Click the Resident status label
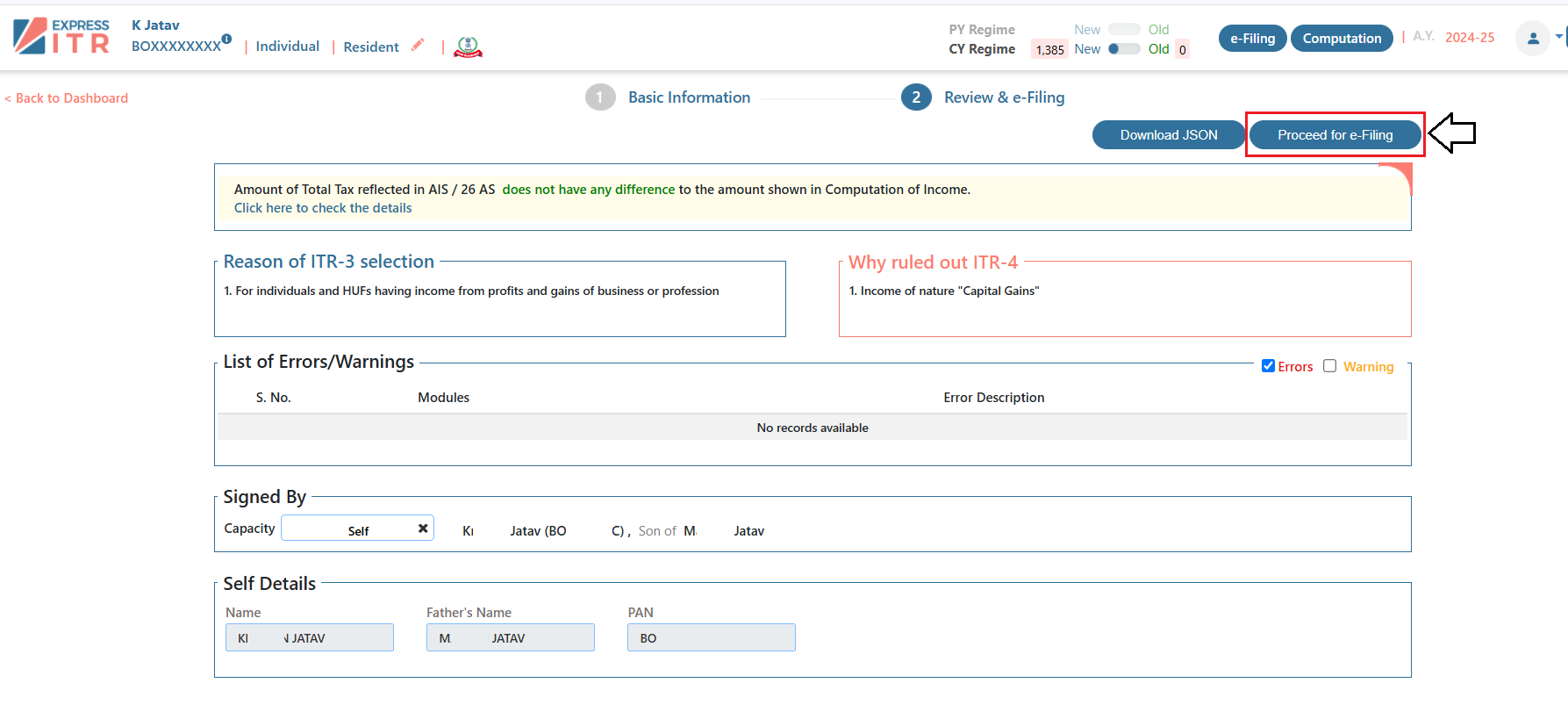This screenshot has width=1568, height=712. (371, 47)
